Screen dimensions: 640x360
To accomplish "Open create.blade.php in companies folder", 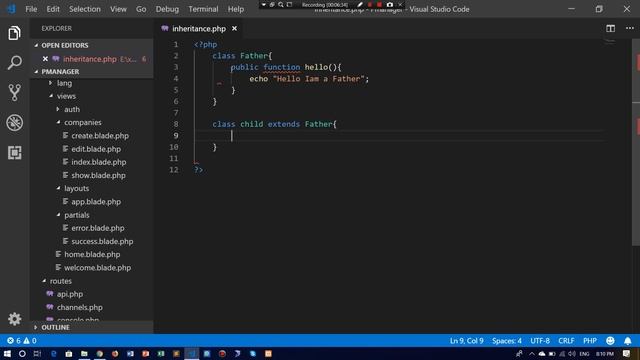I will pyautogui.click(x=100, y=136).
